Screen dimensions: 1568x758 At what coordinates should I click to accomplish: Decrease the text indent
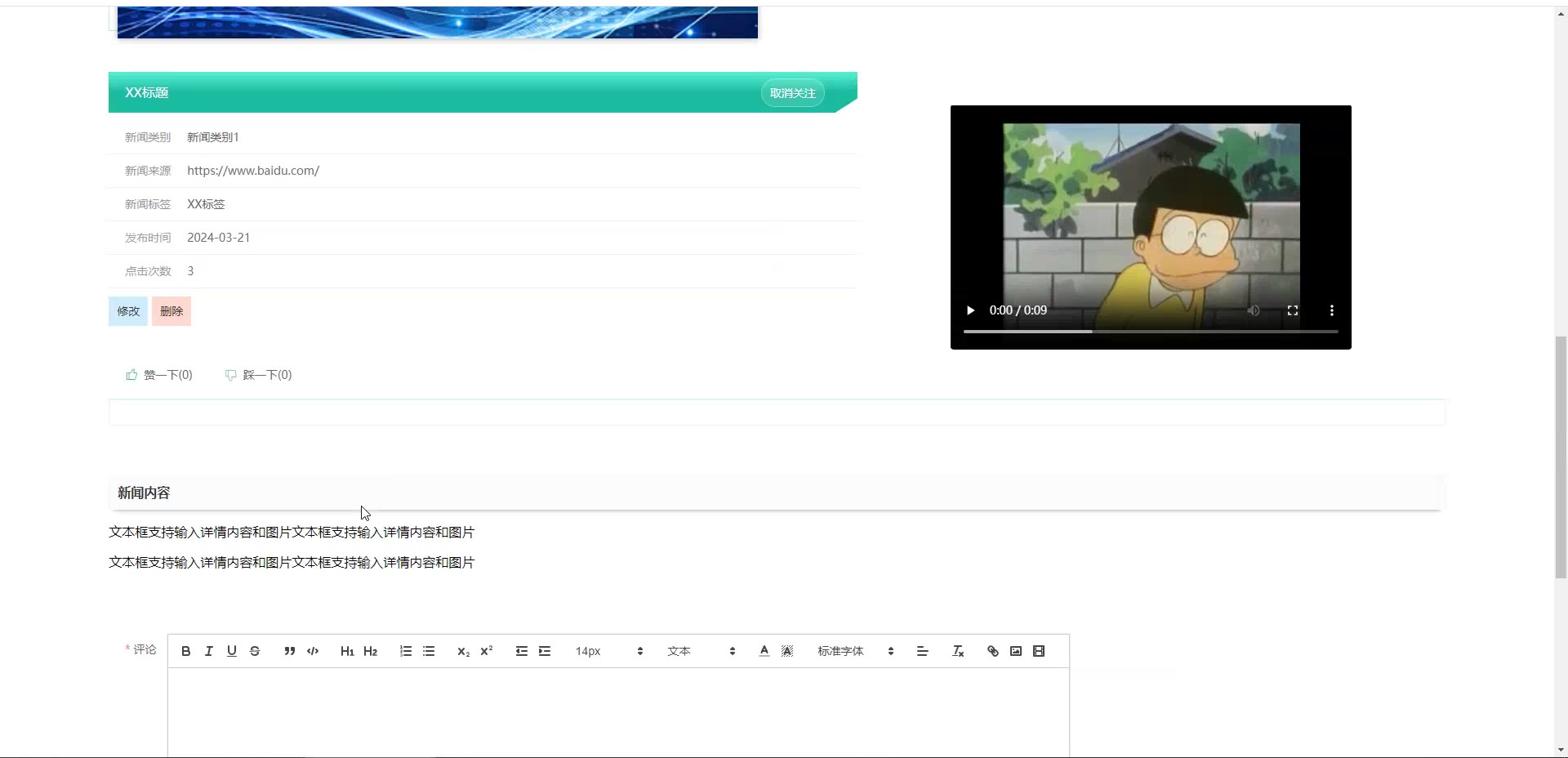(522, 651)
